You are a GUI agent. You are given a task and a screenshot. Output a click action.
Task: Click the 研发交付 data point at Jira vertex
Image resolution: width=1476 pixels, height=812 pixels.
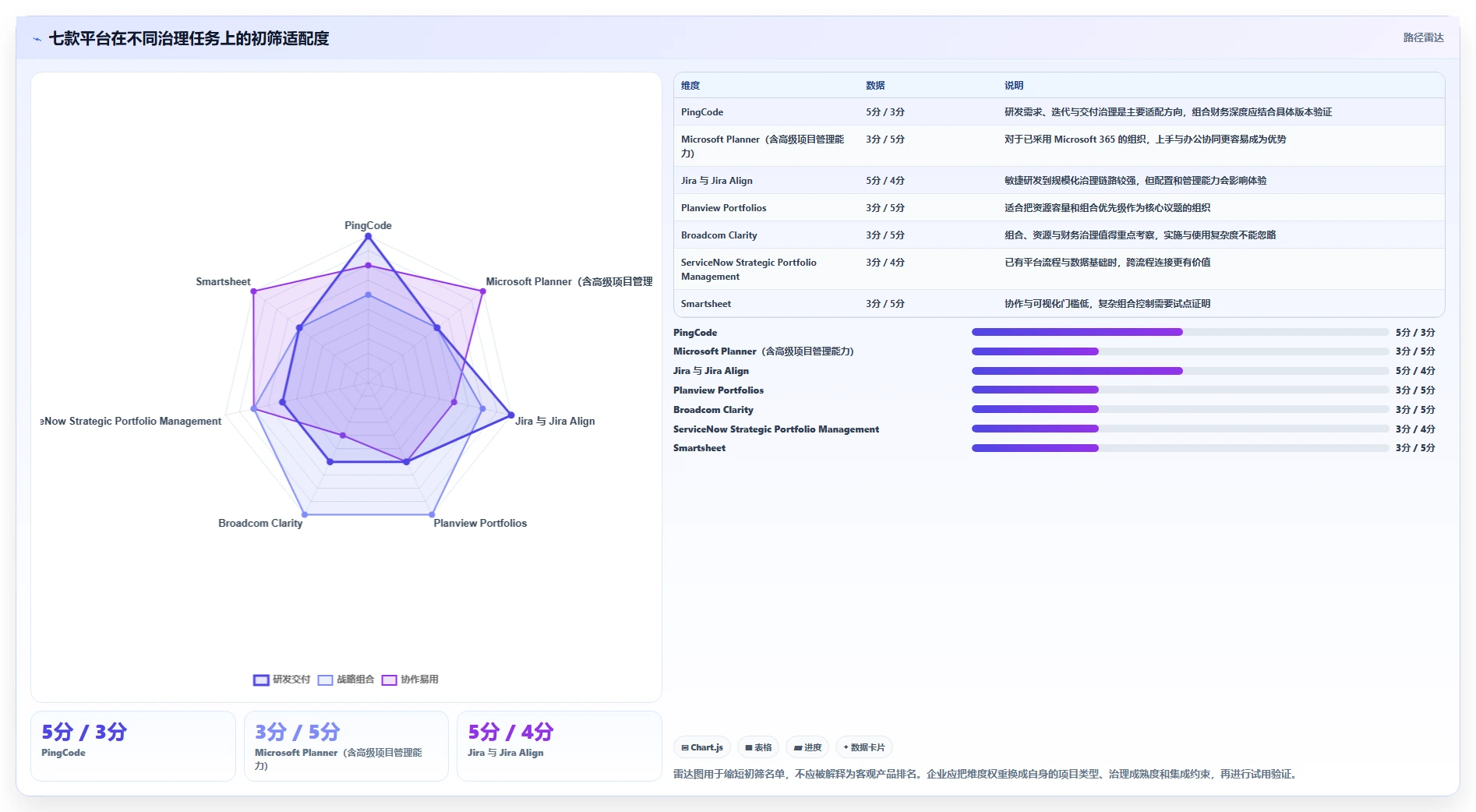point(511,415)
